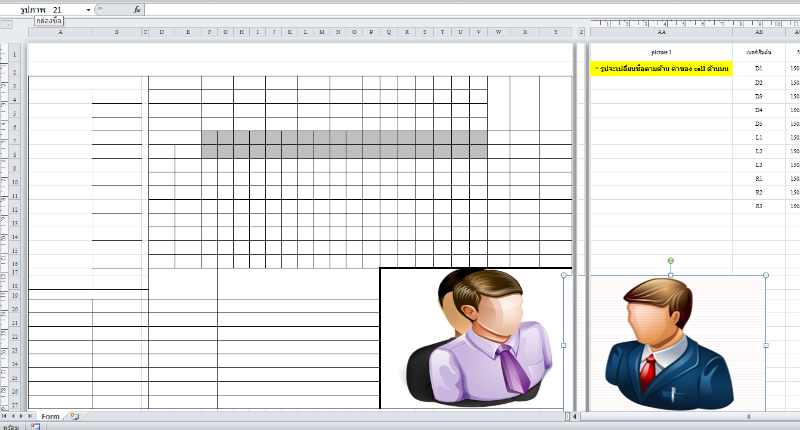Select row 1 header
The image size is (800, 430).
[x=15, y=54]
